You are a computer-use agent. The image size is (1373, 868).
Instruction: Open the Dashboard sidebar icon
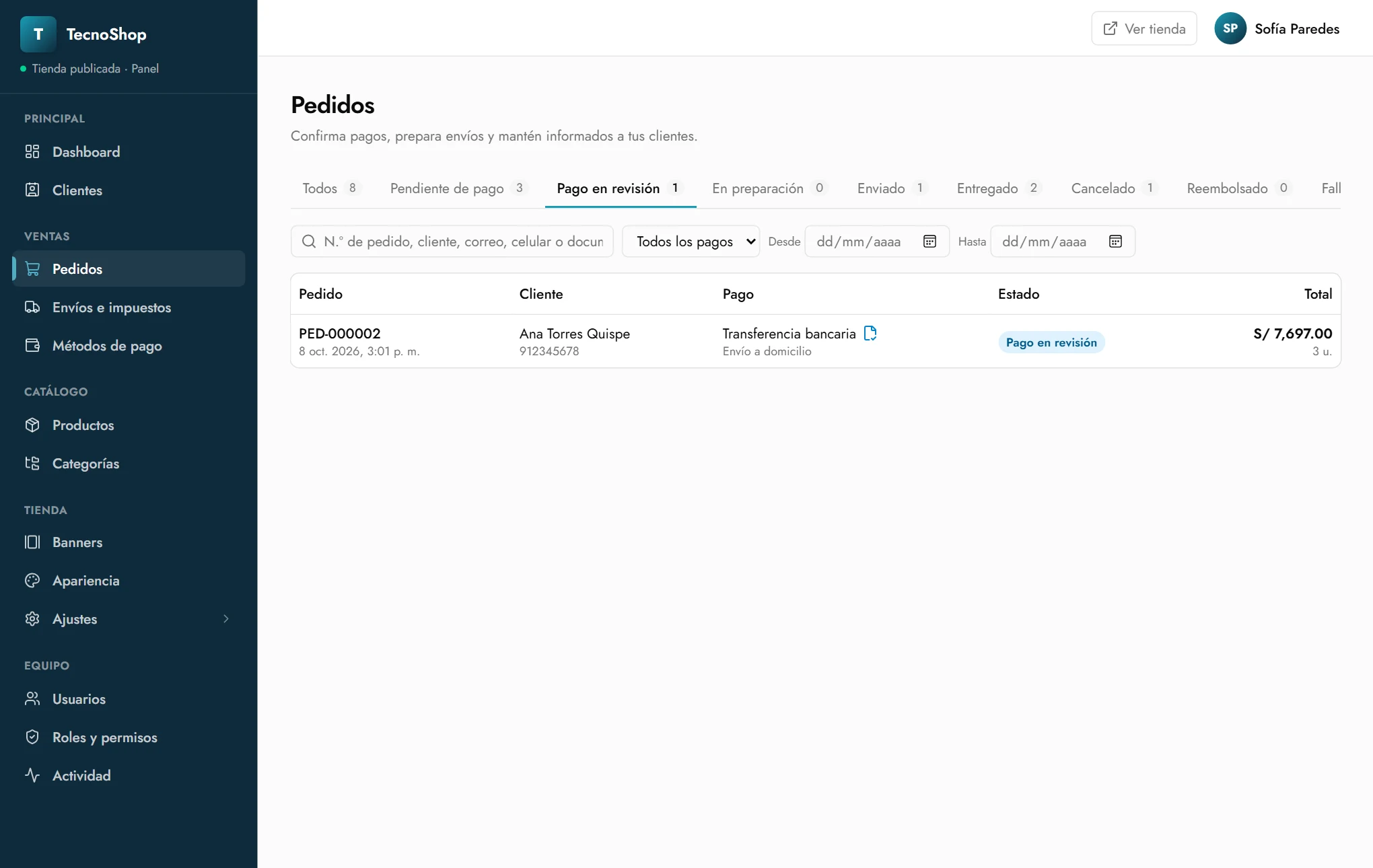pyautogui.click(x=32, y=151)
